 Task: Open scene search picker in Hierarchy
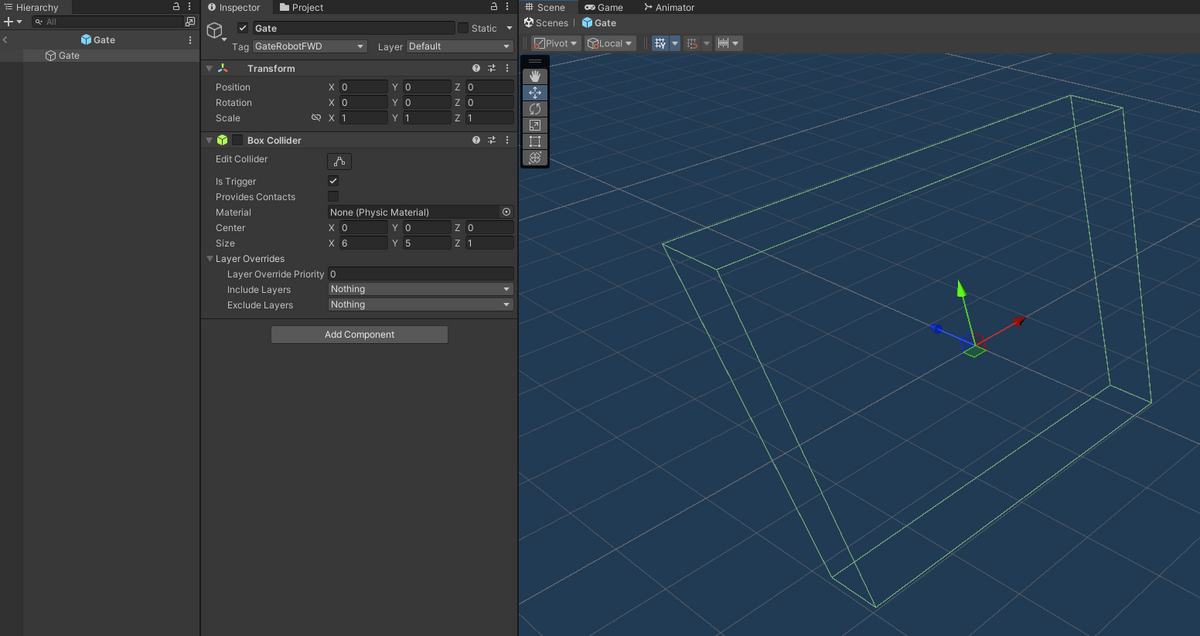coord(190,21)
